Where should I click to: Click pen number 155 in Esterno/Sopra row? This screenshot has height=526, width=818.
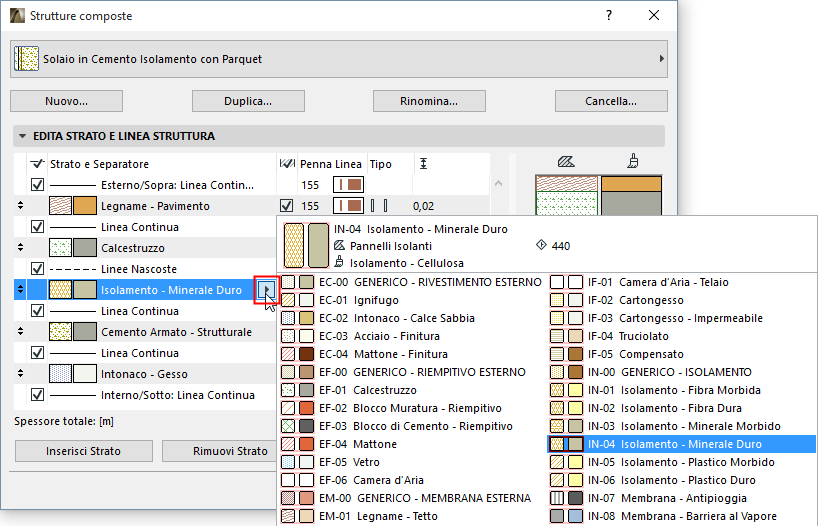310,185
